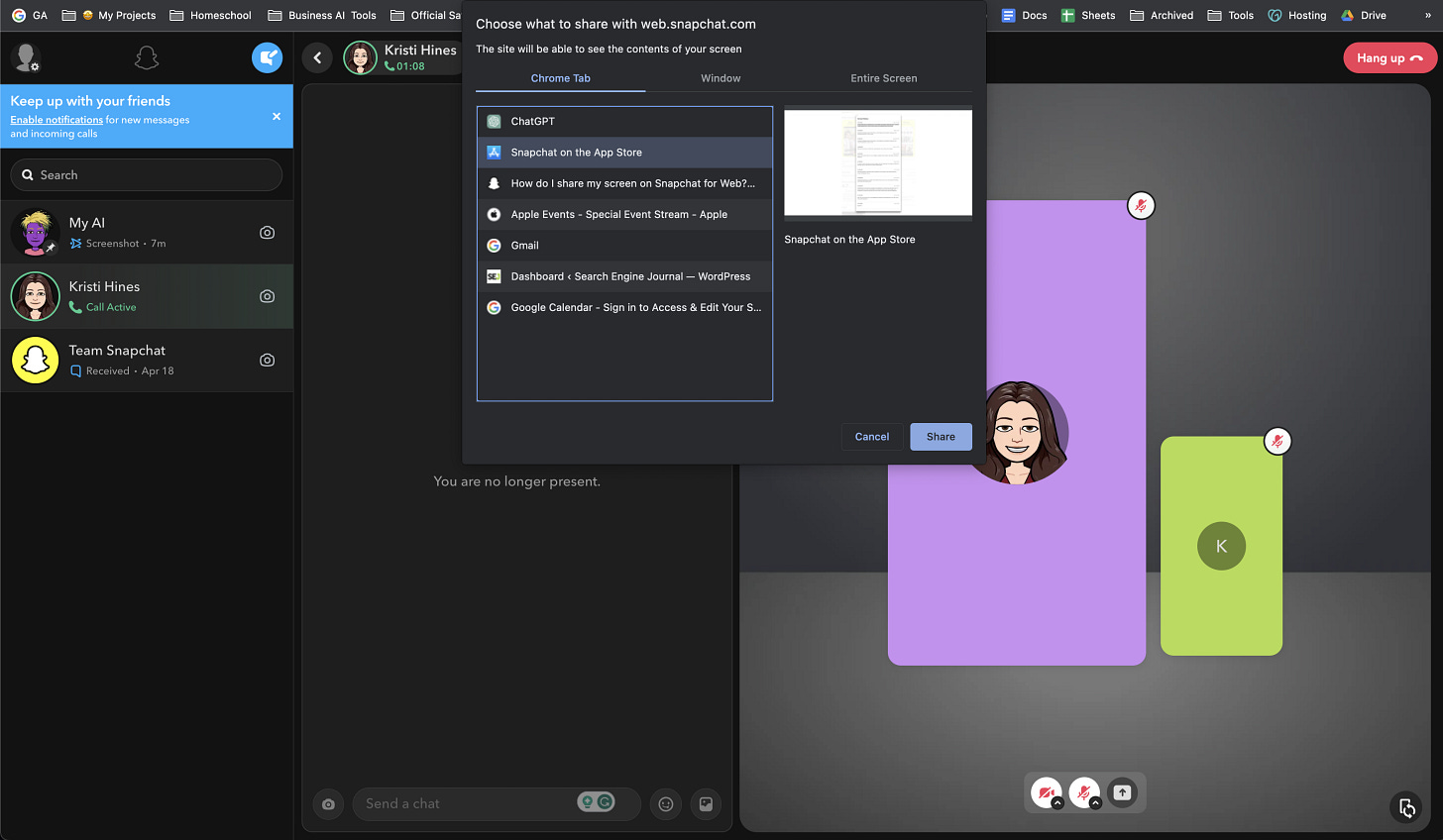The image size is (1443, 840).
Task: Switch to the Chrome Tab tab
Action: click(561, 78)
